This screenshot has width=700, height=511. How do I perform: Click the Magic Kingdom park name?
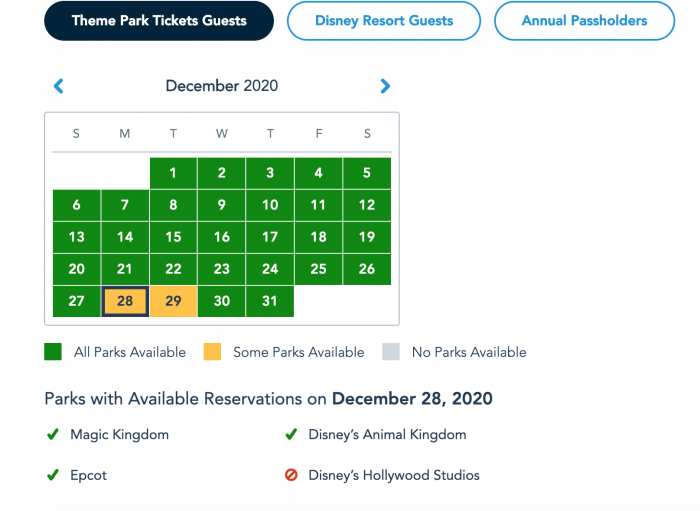pyautogui.click(x=120, y=435)
